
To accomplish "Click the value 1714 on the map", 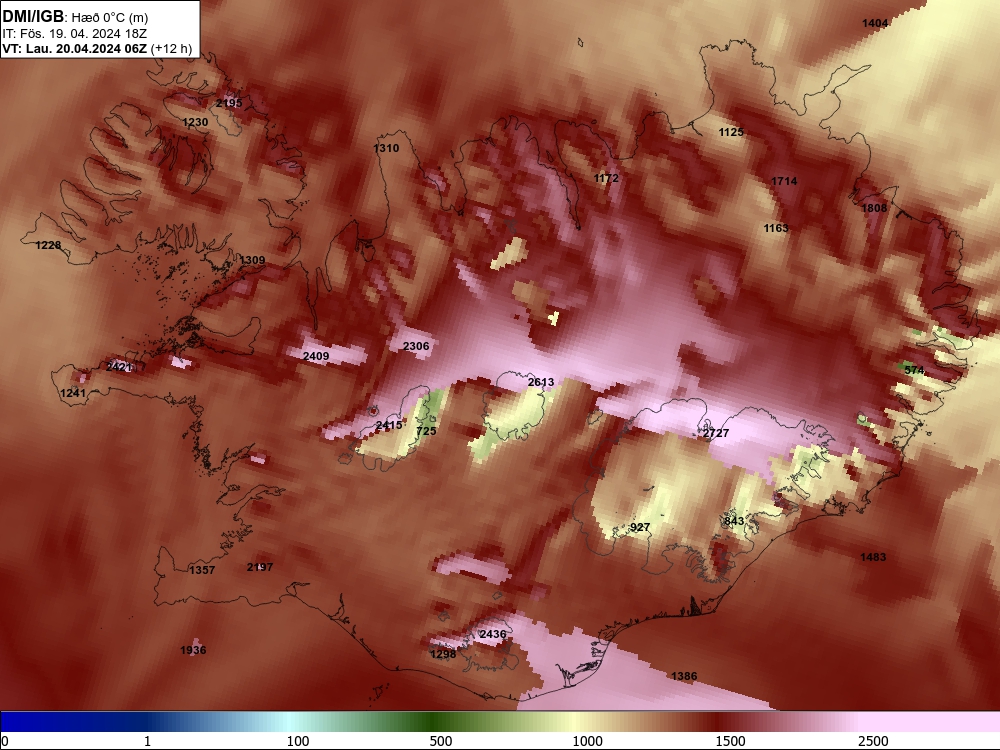I will [784, 181].
